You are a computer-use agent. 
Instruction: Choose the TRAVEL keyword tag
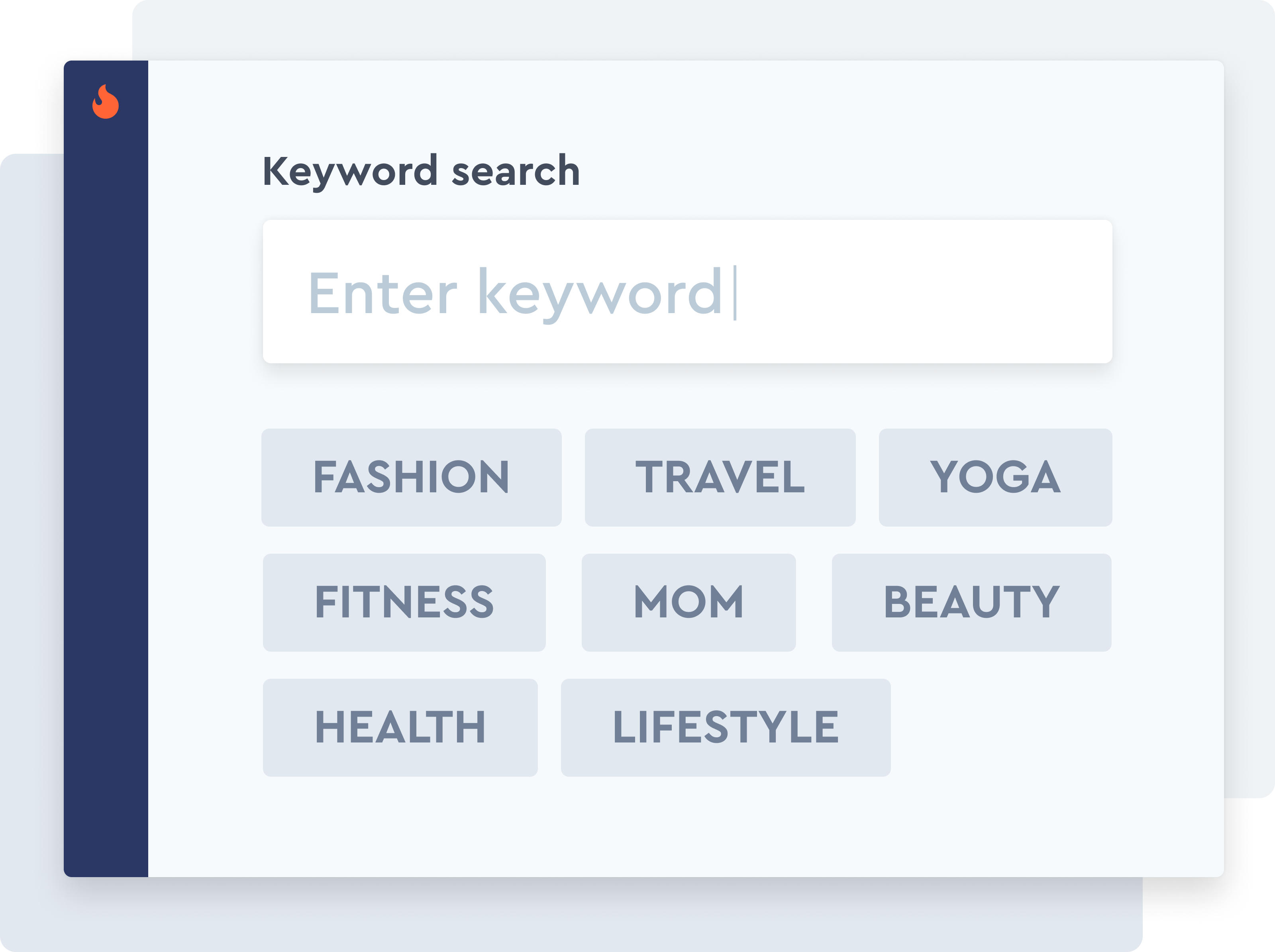pos(720,477)
